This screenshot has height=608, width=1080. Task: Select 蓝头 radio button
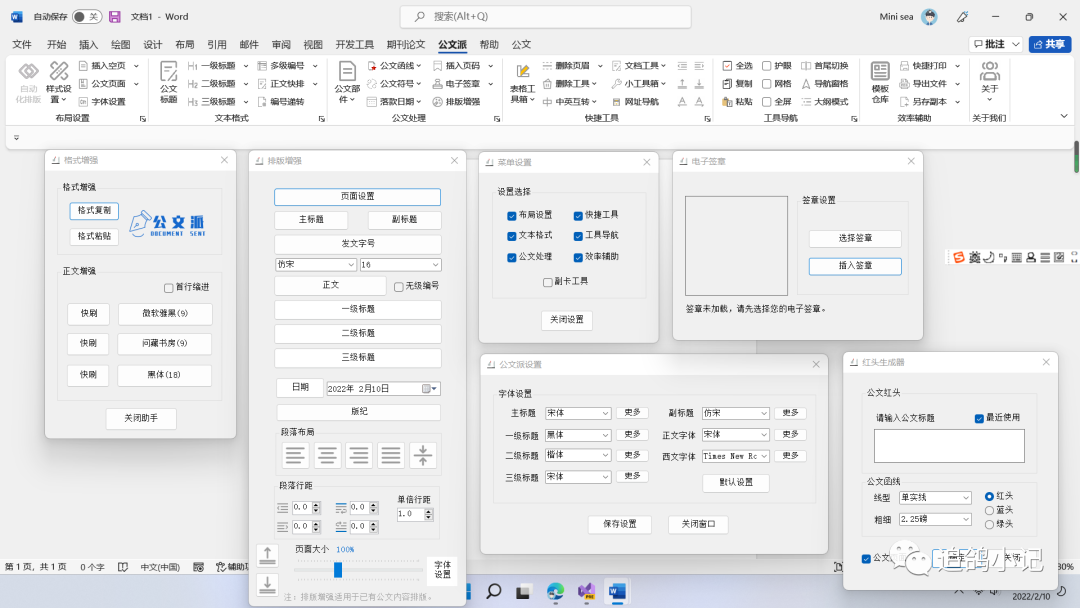989,510
